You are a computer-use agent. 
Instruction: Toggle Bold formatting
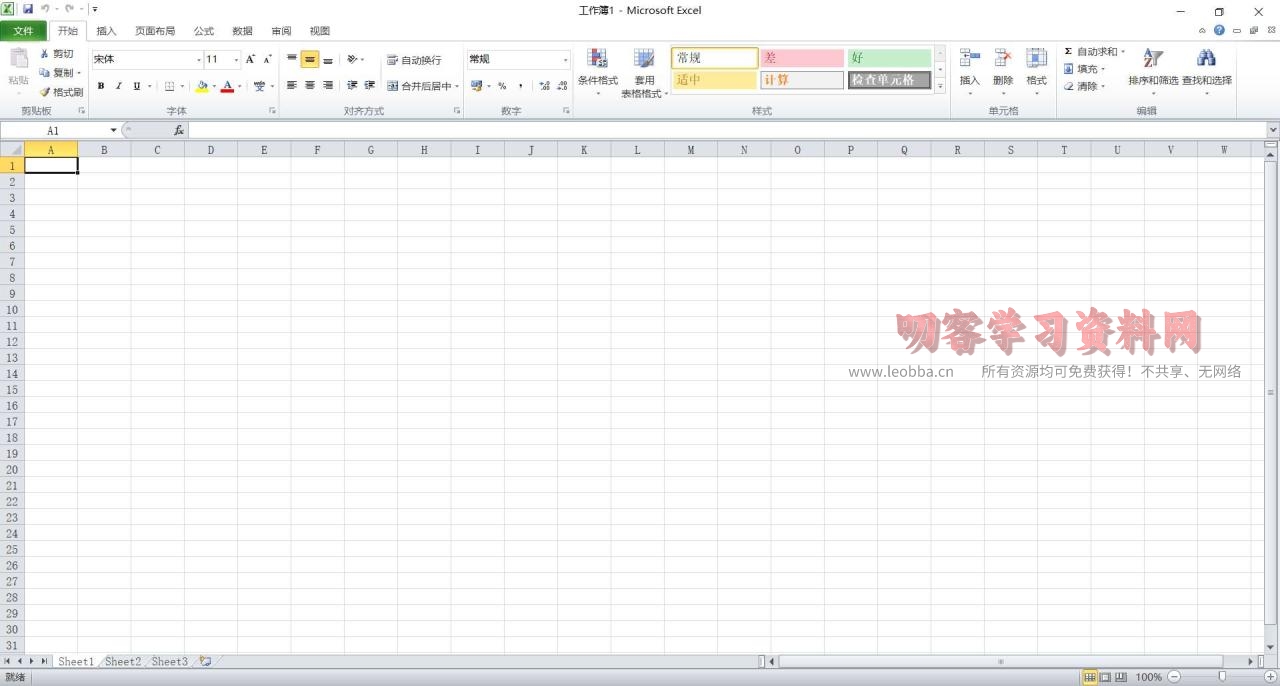(100, 86)
